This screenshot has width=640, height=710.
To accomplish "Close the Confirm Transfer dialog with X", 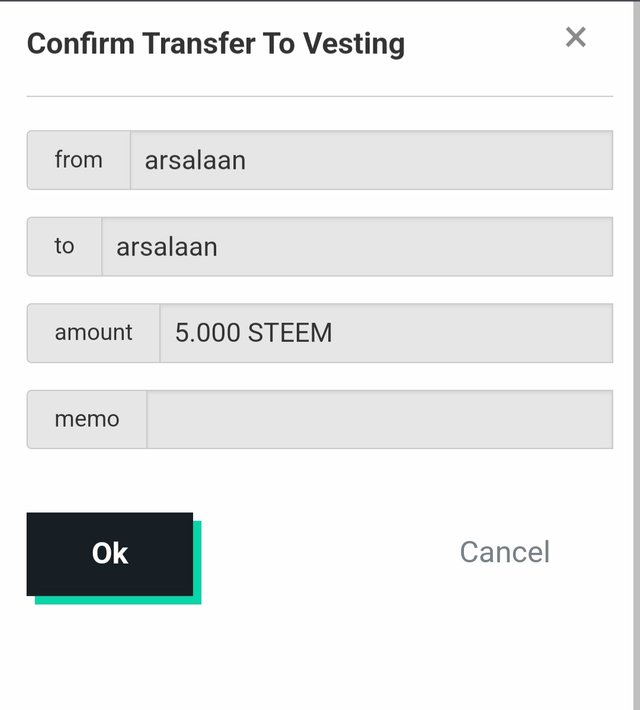I will click(576, 37).
